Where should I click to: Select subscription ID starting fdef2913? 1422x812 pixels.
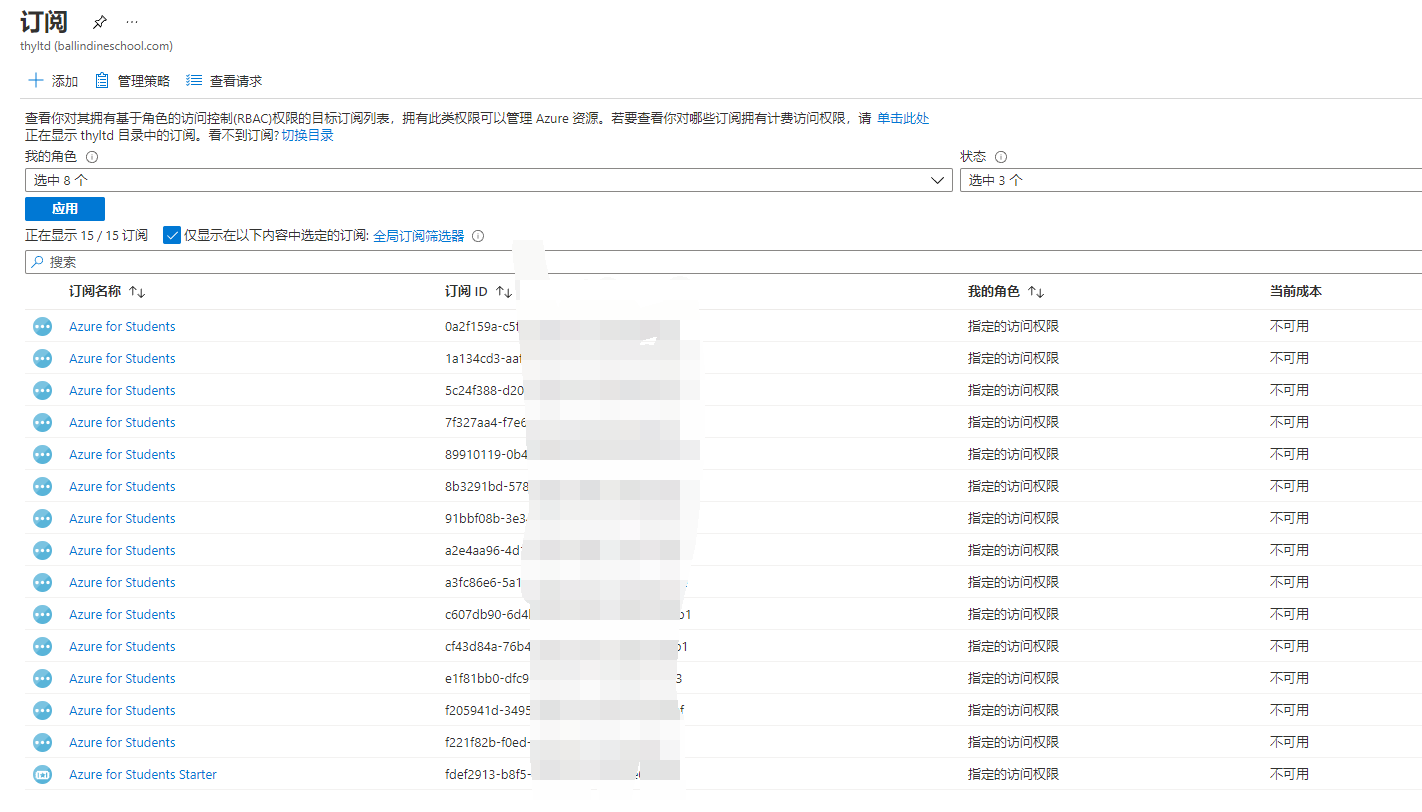point(486,774)
